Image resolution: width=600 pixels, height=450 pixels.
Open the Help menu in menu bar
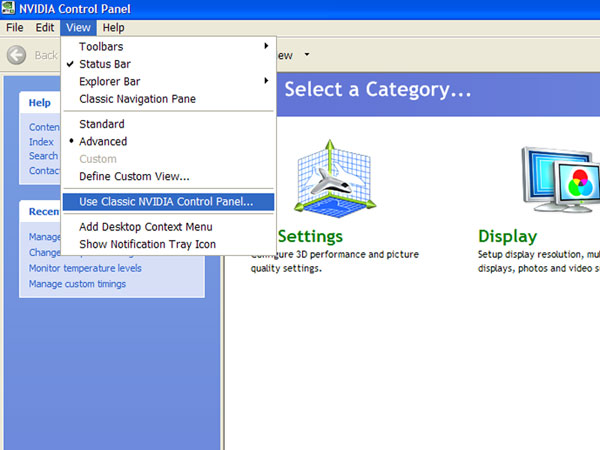point(113,28)
